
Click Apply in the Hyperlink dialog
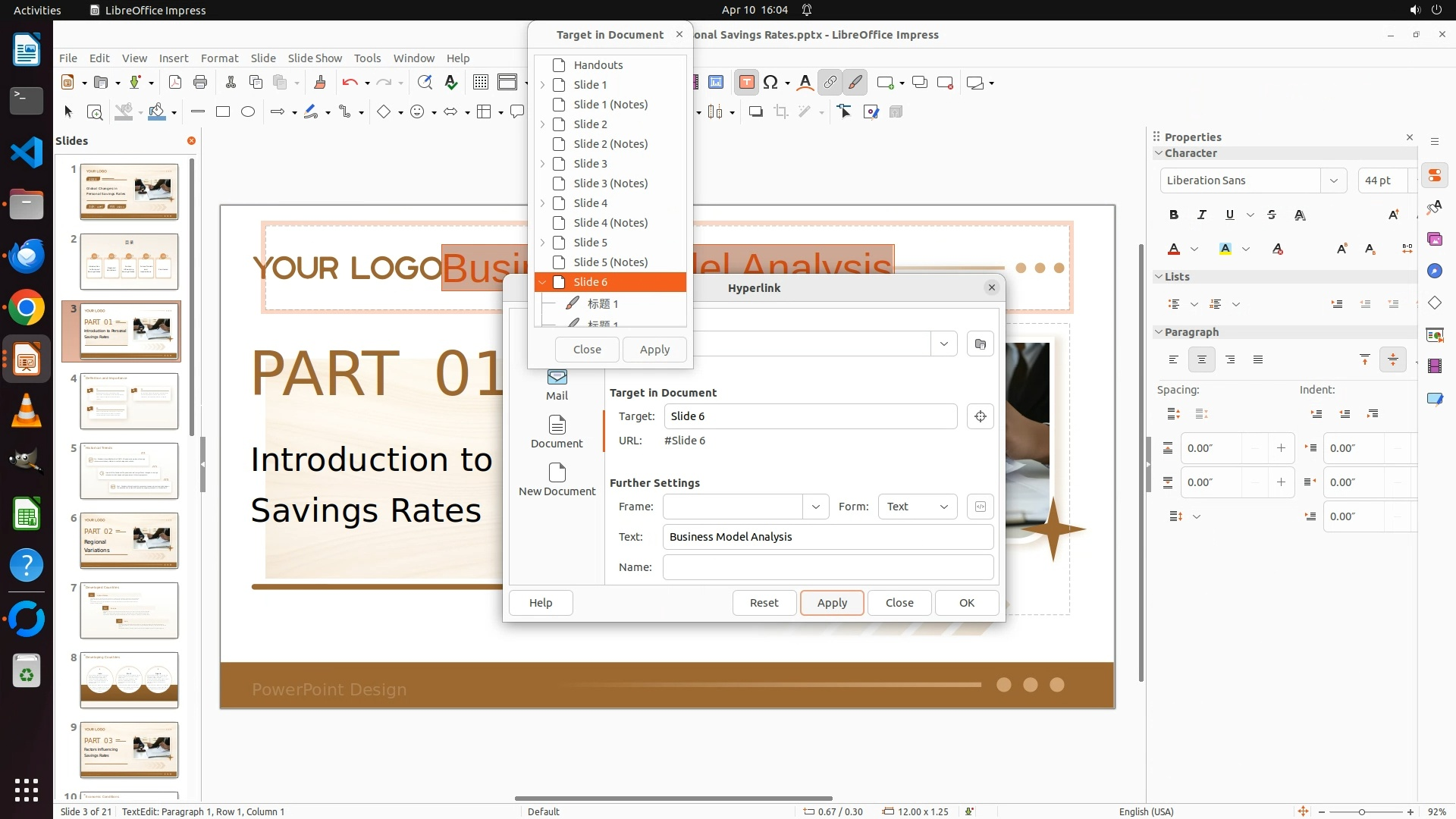click(831, 603)
